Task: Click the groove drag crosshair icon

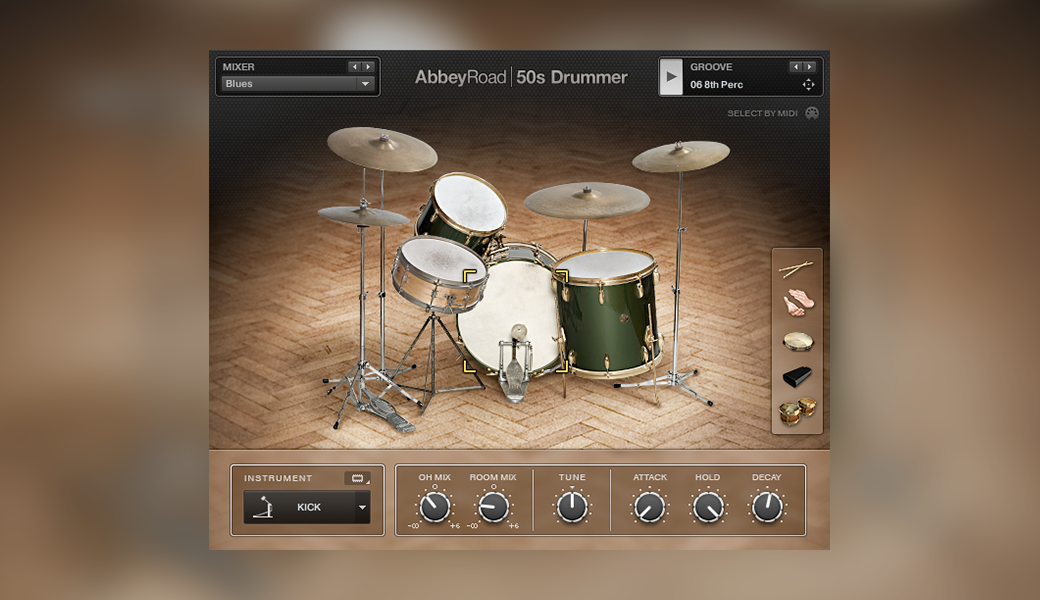Action: (x=808, y=84)
